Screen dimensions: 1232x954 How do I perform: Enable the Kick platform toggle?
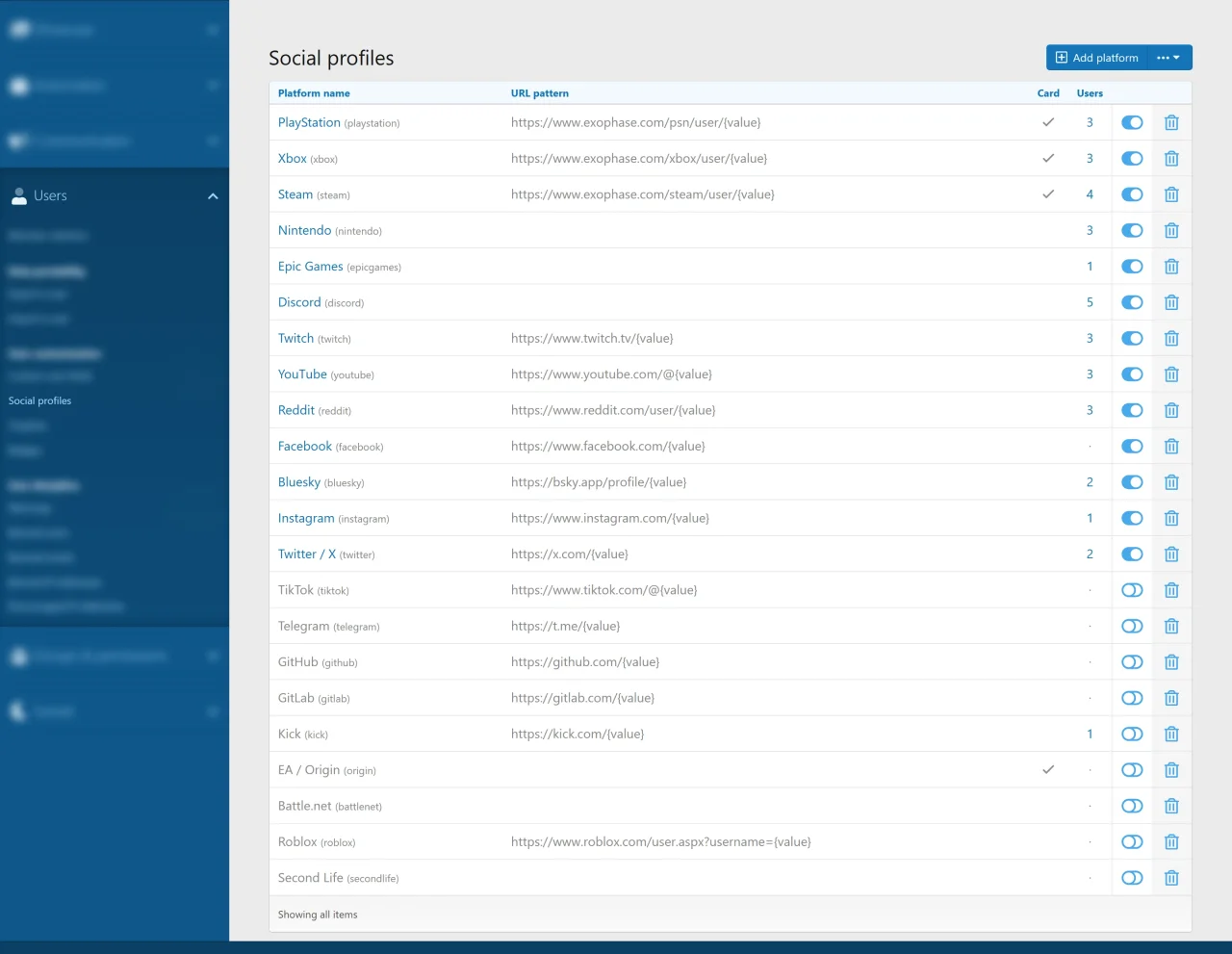coord(1132,734)
